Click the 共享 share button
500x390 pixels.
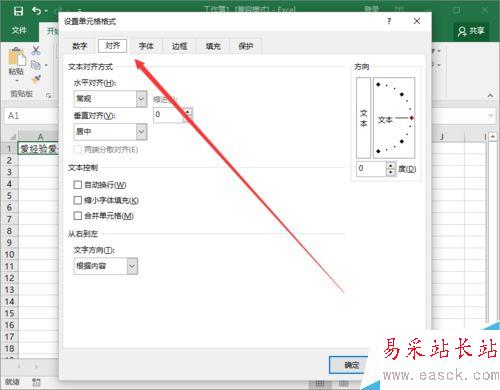click(471, 31)
